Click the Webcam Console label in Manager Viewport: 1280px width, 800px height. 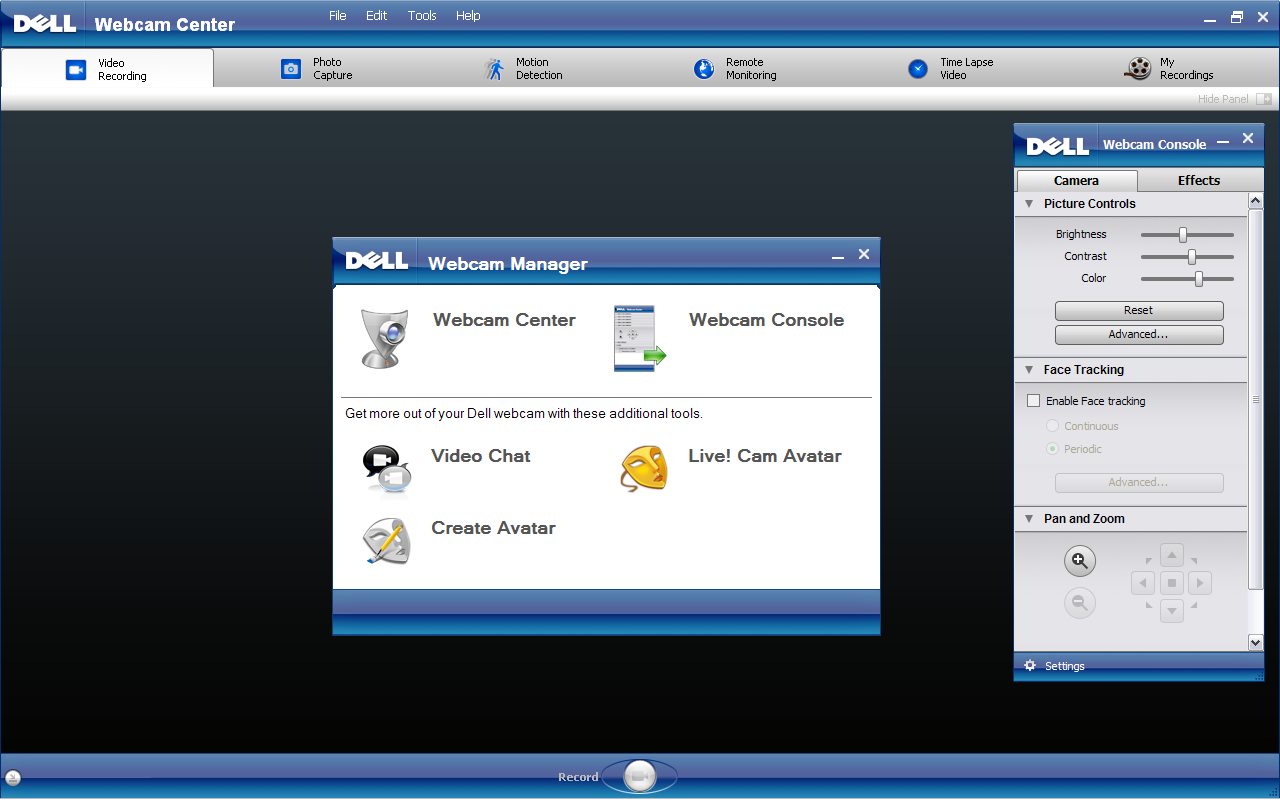[767, 320]
